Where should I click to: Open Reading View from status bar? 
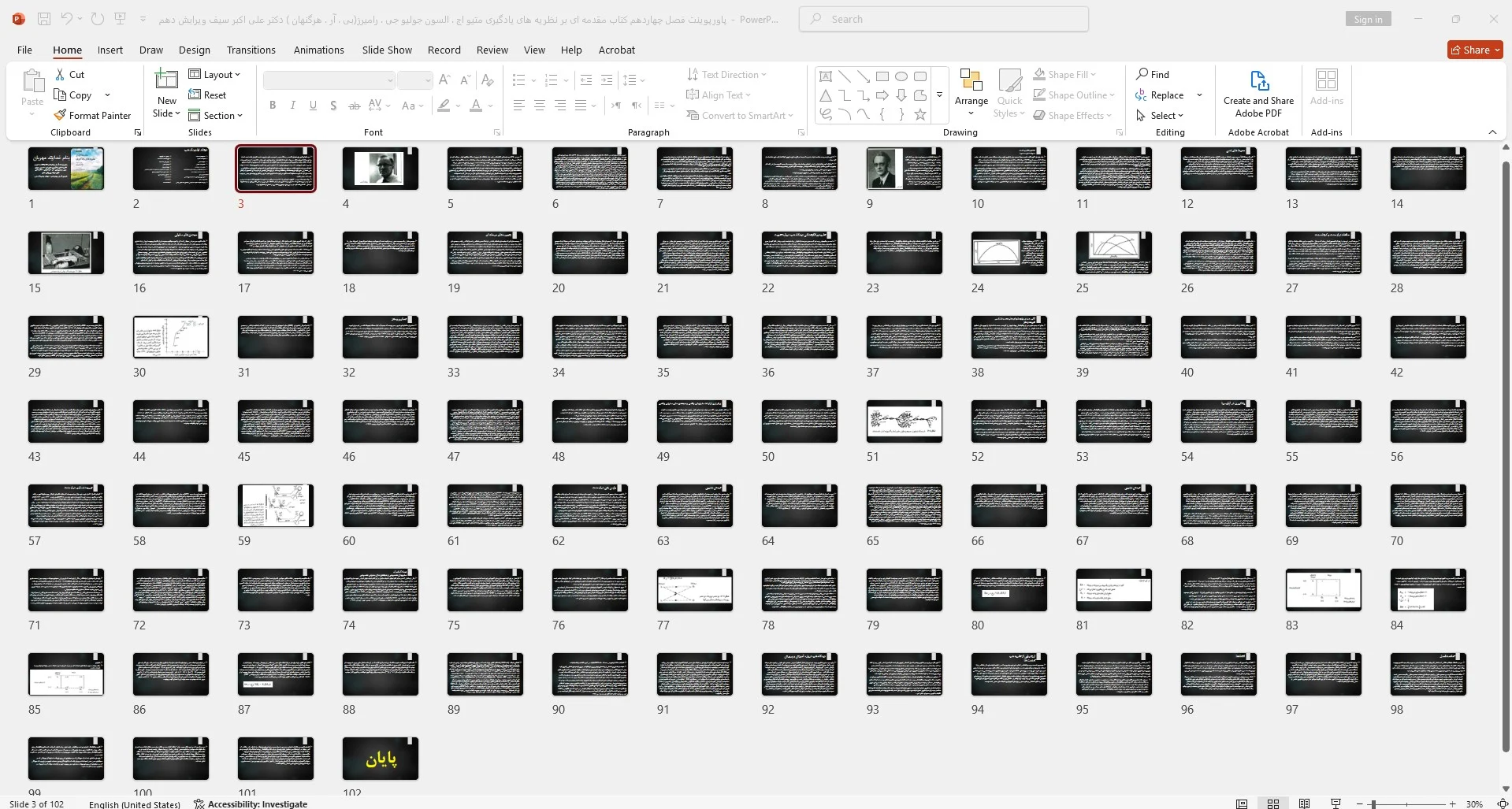click(x=1305, y=803)
